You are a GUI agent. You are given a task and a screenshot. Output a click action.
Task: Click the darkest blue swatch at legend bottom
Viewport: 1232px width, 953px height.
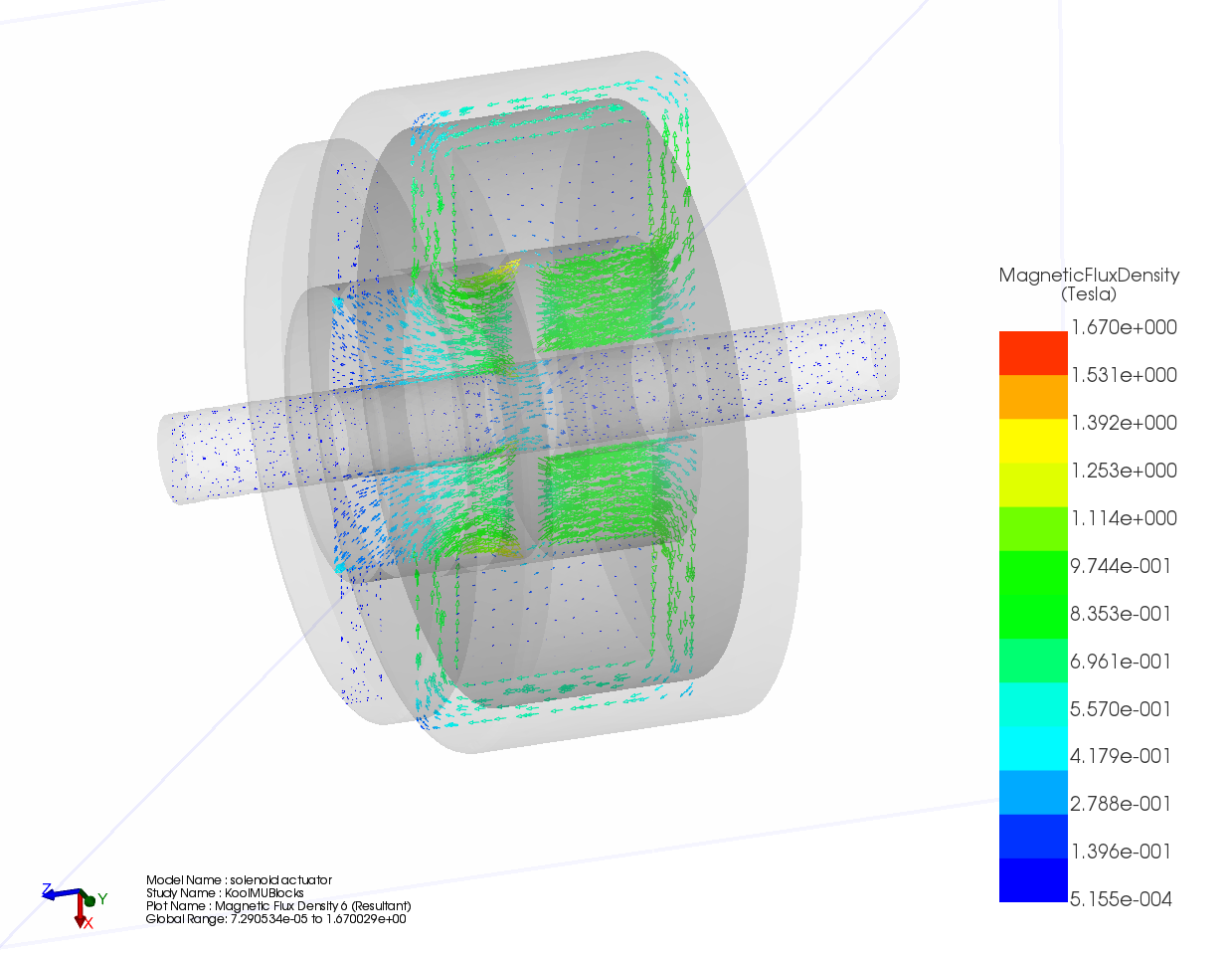pyautogui.click(x=1032, y=880)
